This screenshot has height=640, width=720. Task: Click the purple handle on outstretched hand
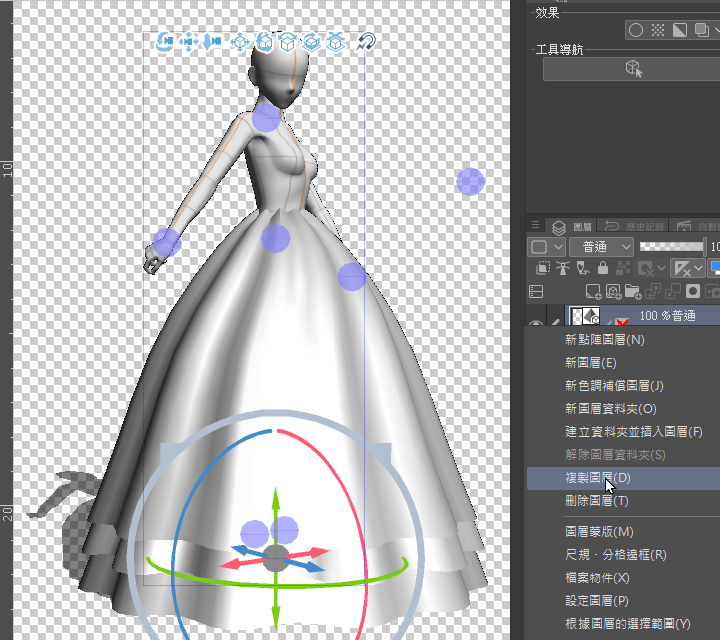point(166,242)
